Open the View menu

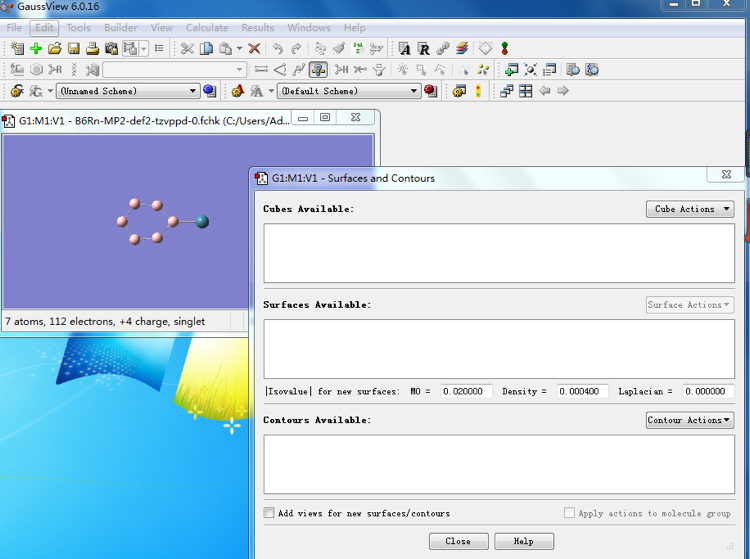click(161, 28)
